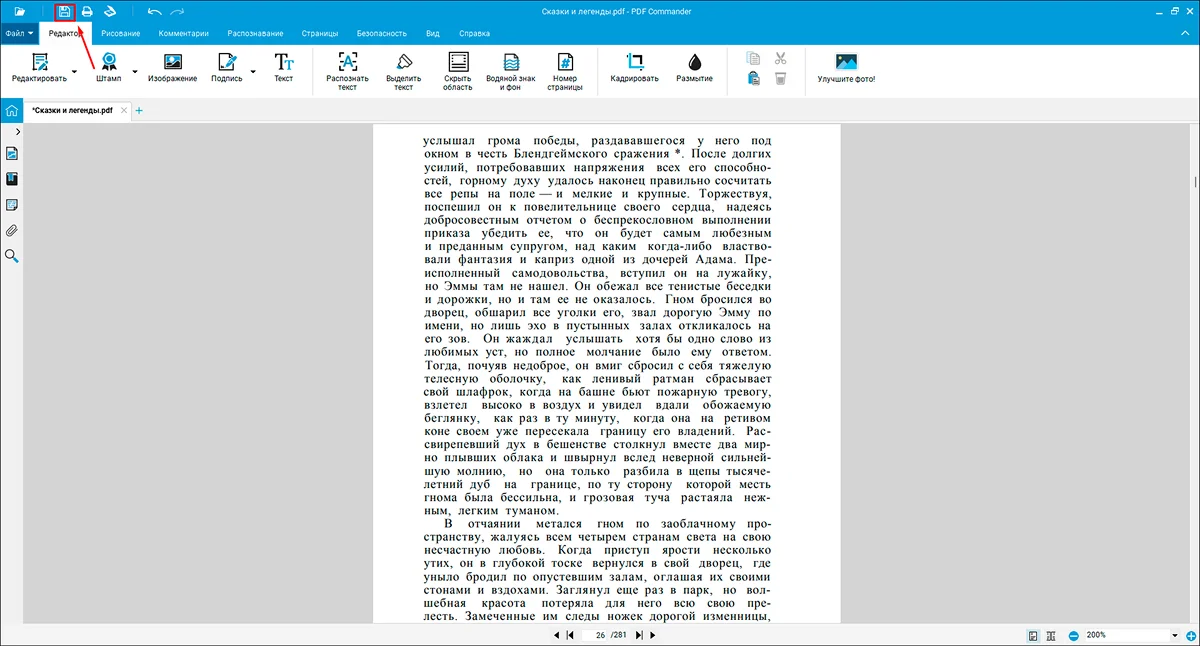Click the vertical scrollbar handle at right
Viewport: 1200px width, 646px height.
point(1195,181)
